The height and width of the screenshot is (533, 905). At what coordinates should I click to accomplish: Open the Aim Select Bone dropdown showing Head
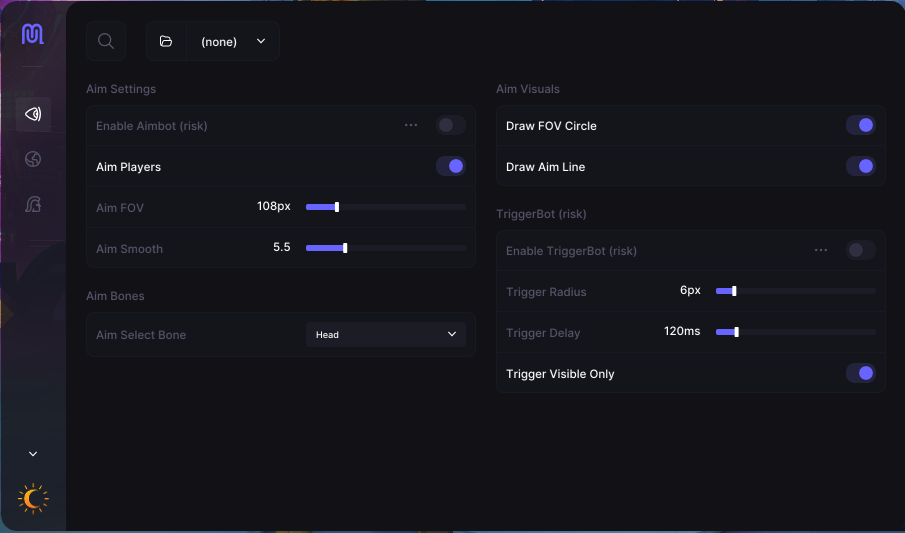coord(386,334)
